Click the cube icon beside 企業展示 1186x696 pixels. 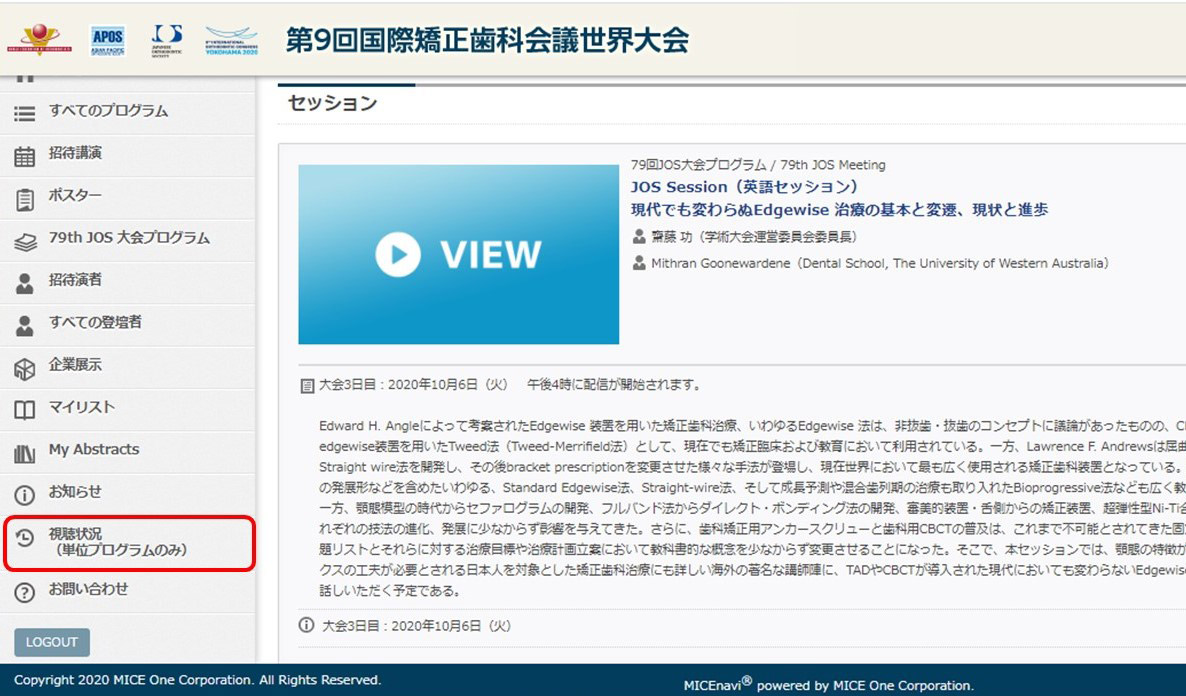(x=25, y=369)
